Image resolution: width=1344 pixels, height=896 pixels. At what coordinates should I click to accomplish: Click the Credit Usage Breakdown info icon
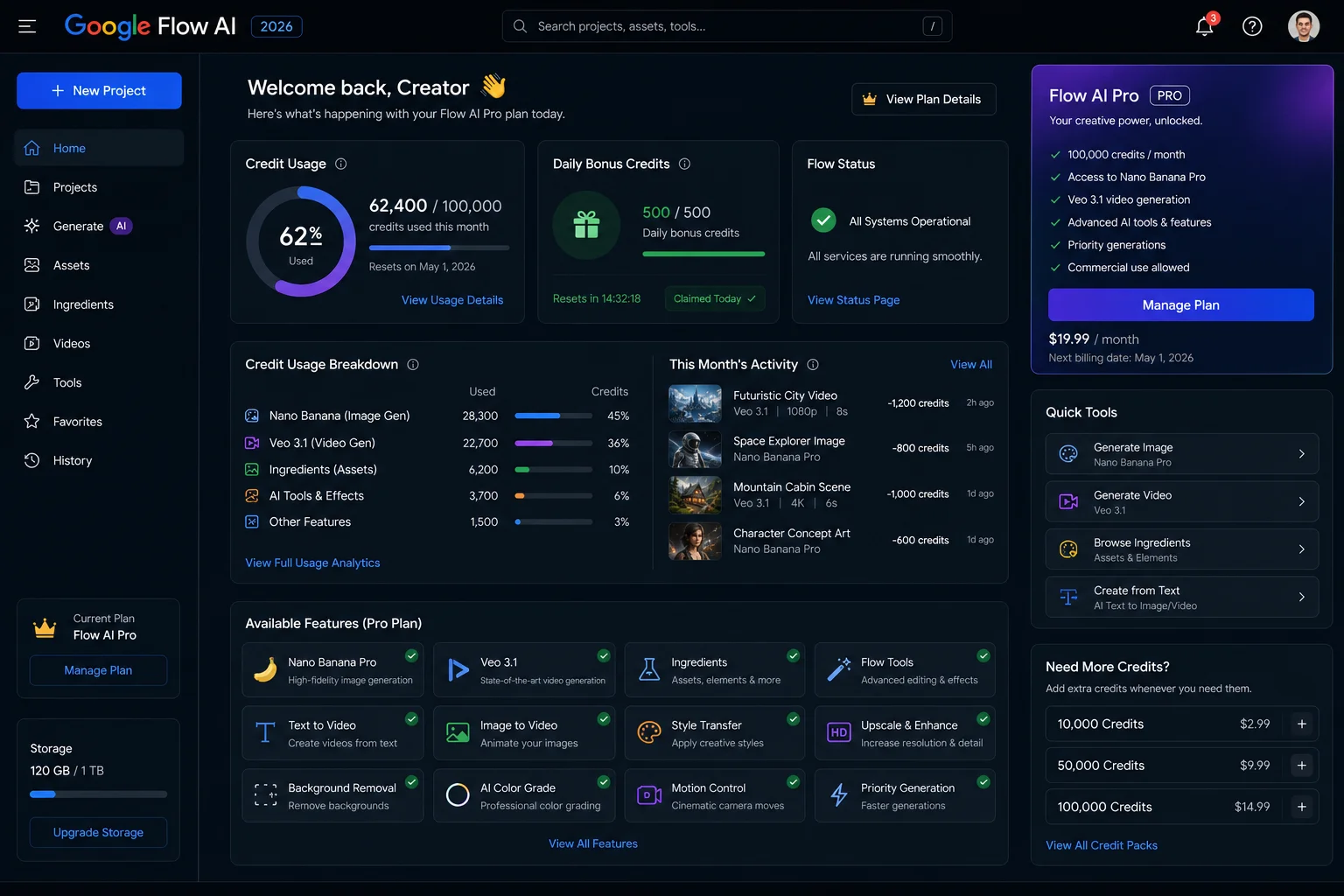tap(413, 364)
